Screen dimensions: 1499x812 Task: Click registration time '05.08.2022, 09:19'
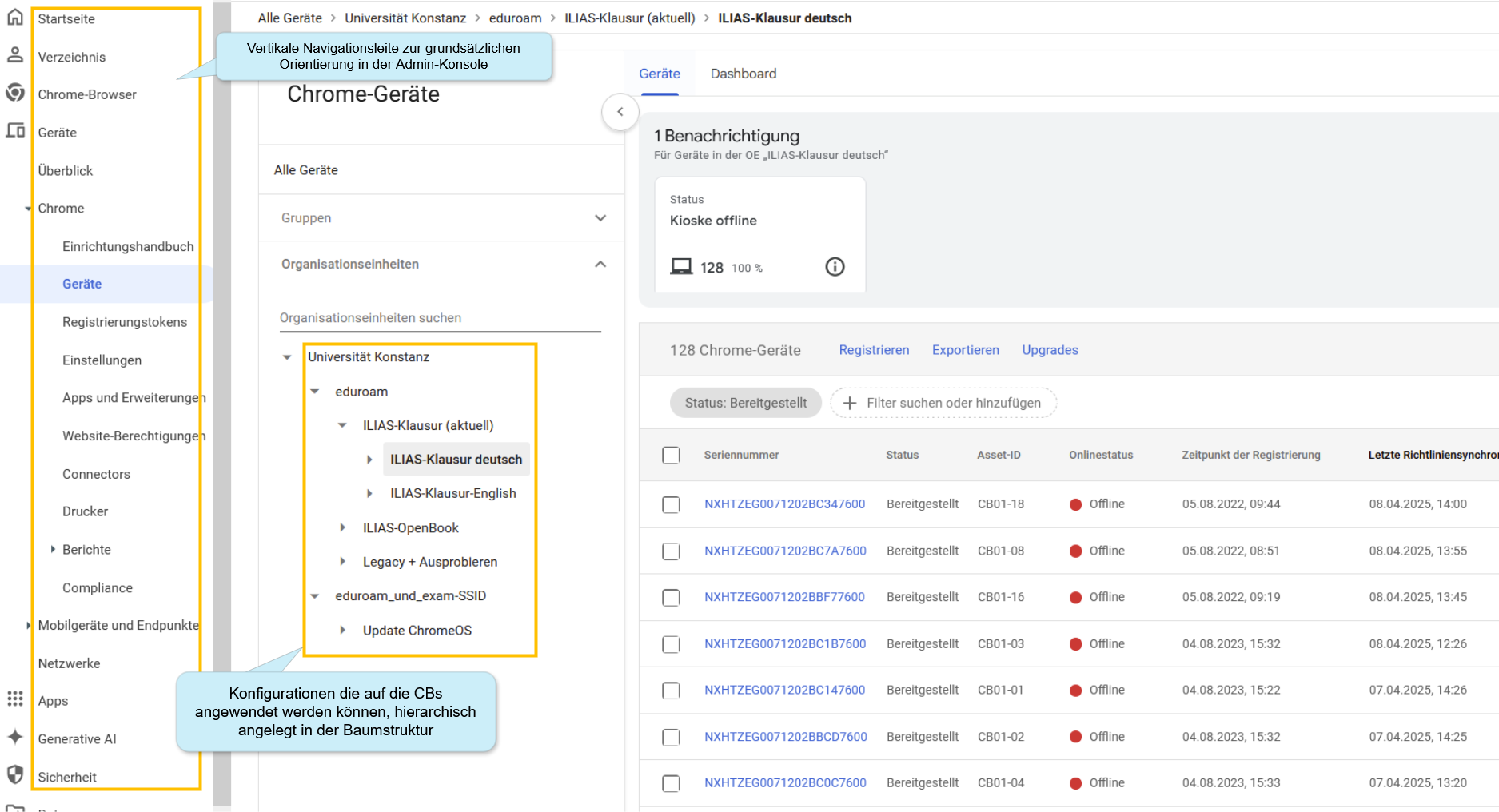coord(1230,598)
